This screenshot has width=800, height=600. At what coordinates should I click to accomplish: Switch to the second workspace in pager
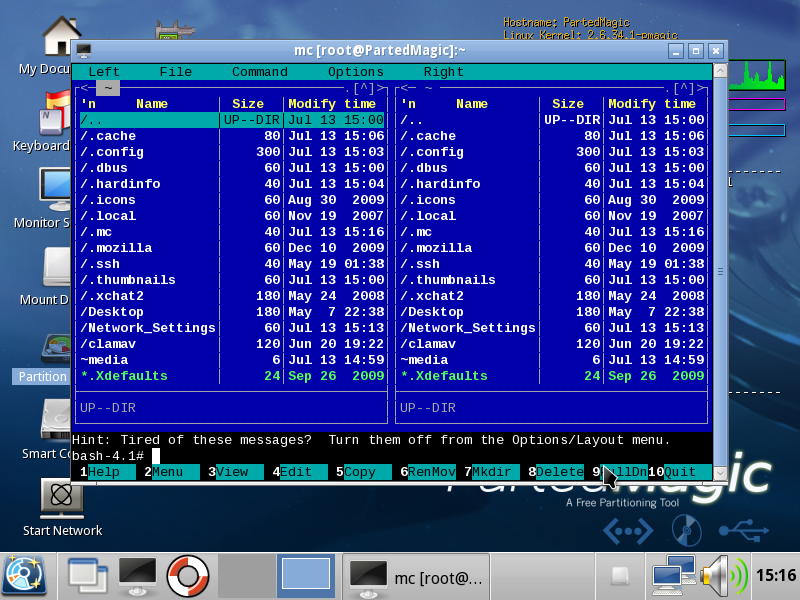tap(305, 575)
